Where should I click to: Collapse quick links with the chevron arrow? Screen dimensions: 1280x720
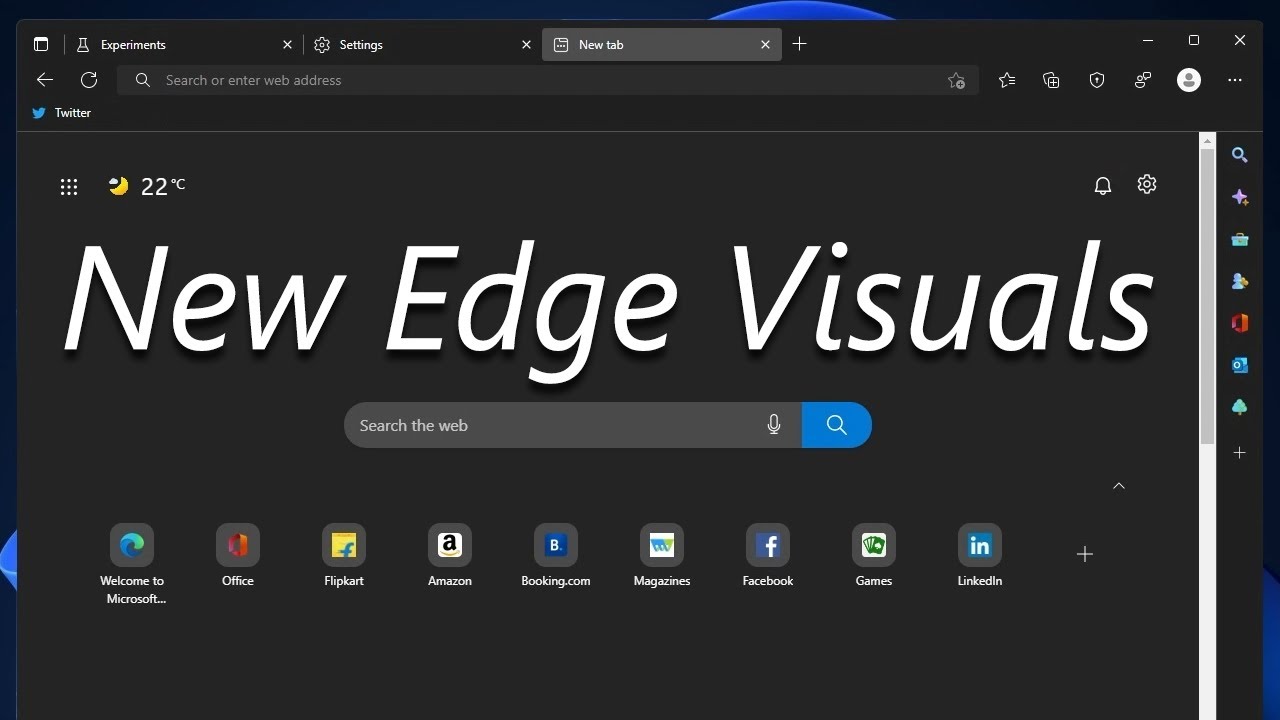pyautogui.click(x=1119, y=486)
